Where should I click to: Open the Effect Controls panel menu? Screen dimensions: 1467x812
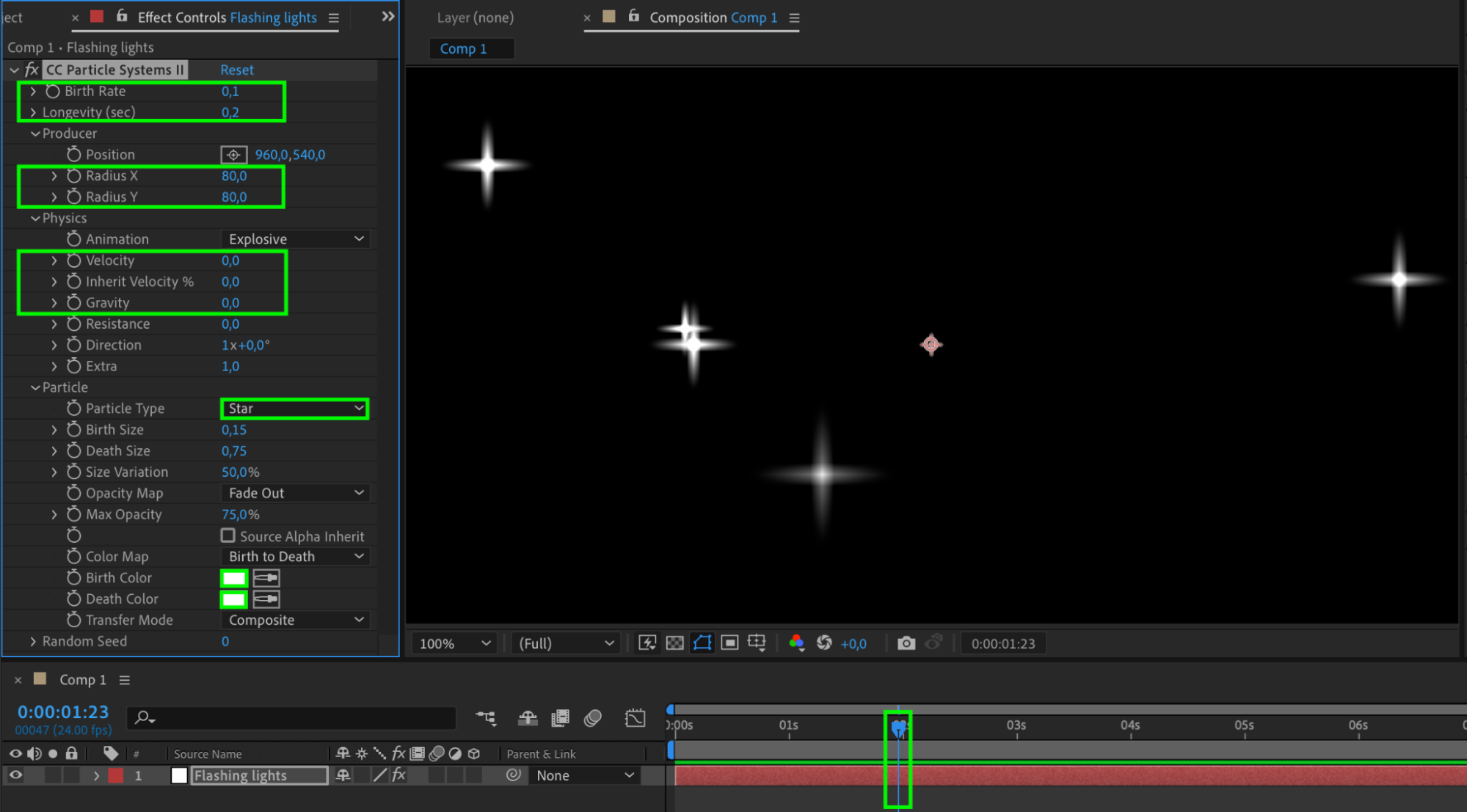pyautogui.click(x=334, y=18)
